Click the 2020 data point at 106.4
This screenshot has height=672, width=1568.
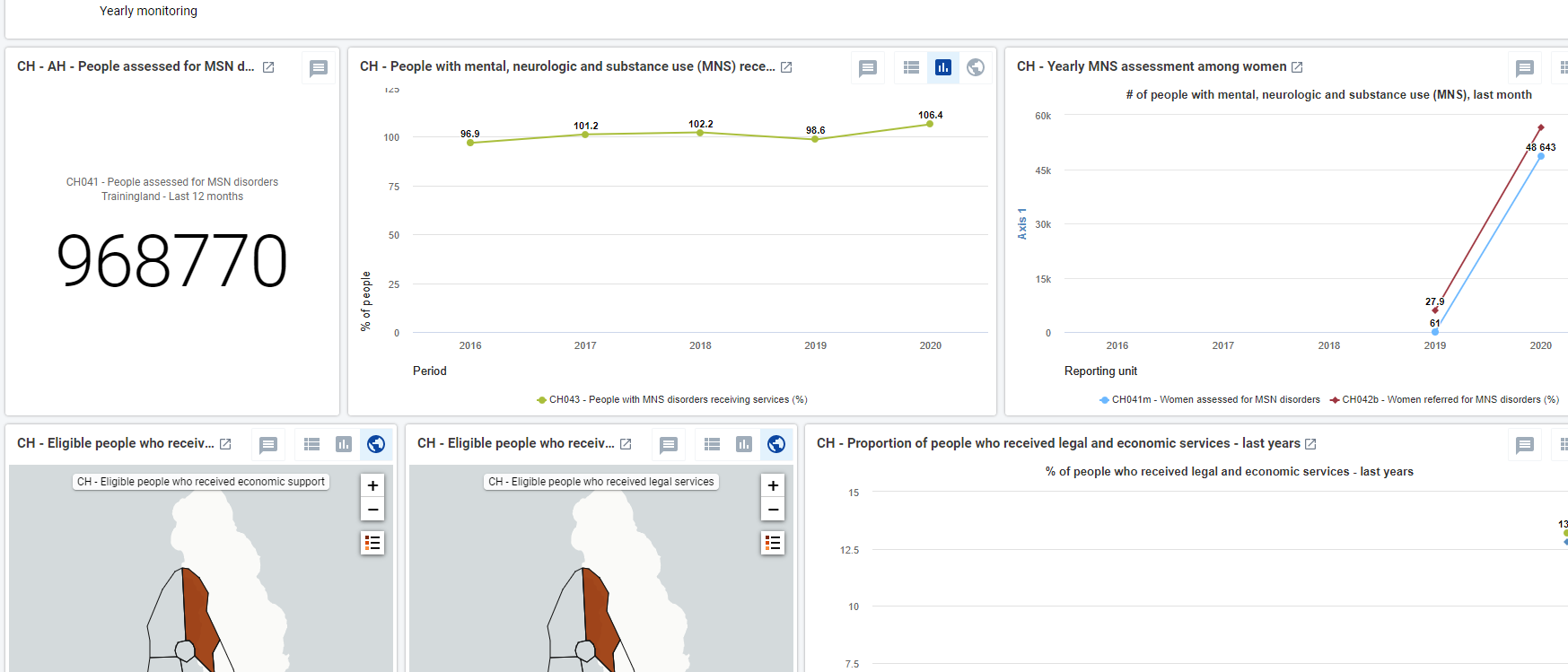tap(930, 124)
